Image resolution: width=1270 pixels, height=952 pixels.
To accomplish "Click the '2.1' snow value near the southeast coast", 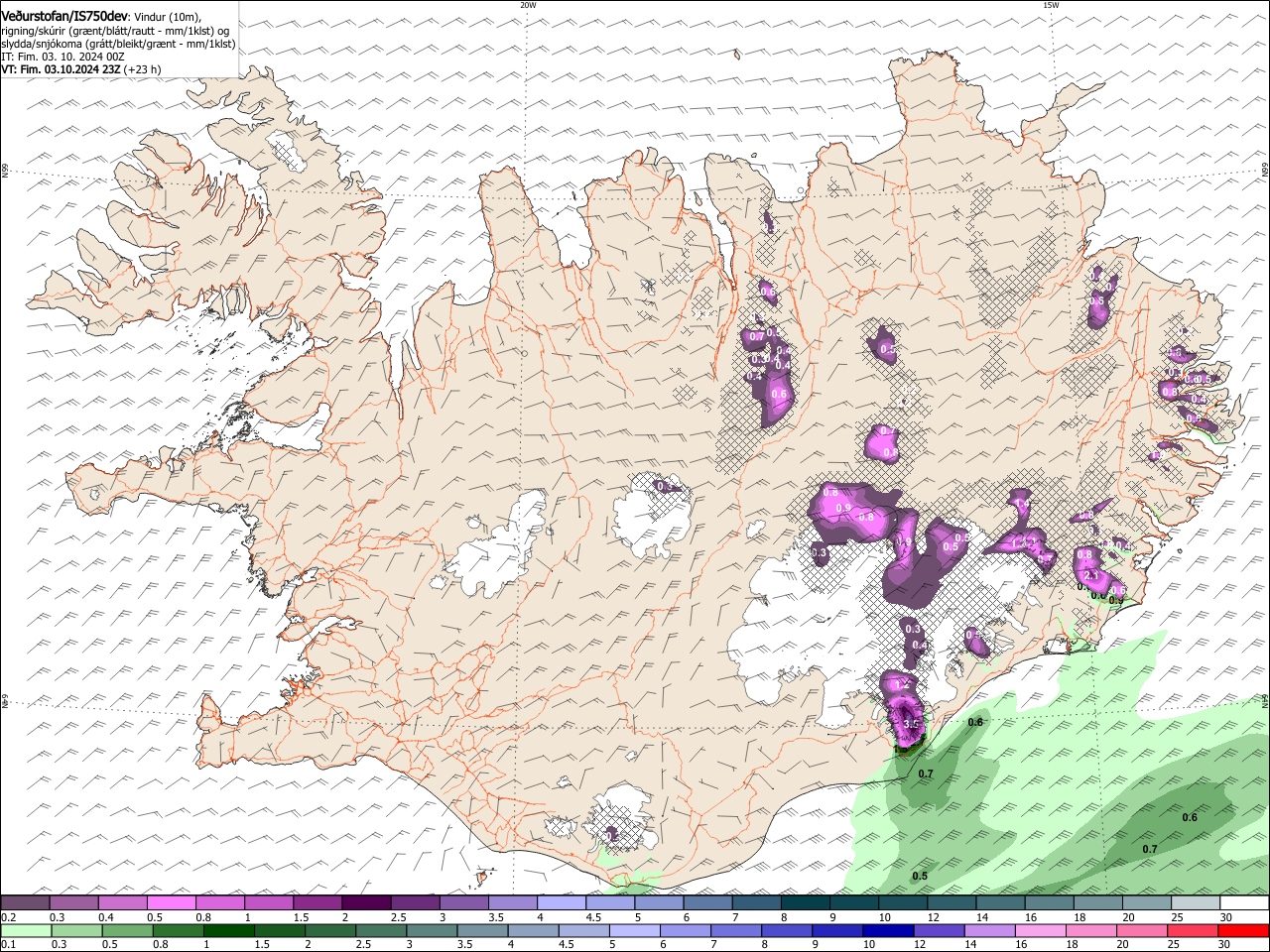I will pyautogui.click(x=1092, y=575).
